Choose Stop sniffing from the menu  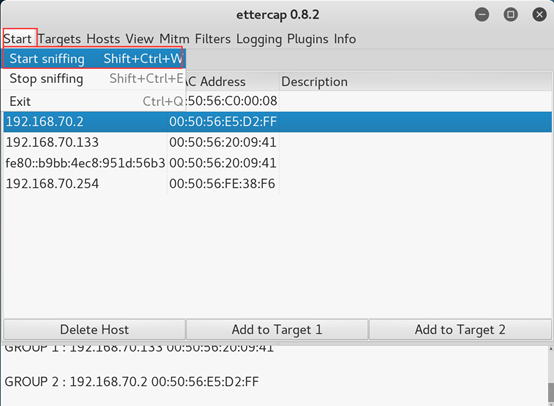tap(93, 79)
